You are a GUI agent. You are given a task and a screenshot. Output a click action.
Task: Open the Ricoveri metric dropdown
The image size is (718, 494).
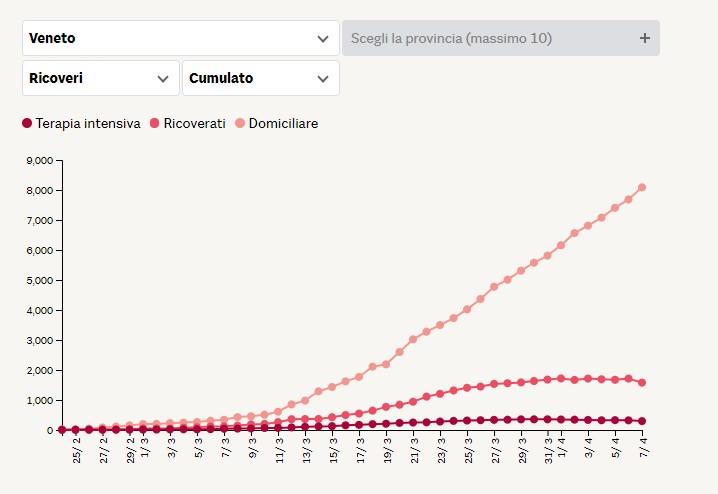(100, 78)
